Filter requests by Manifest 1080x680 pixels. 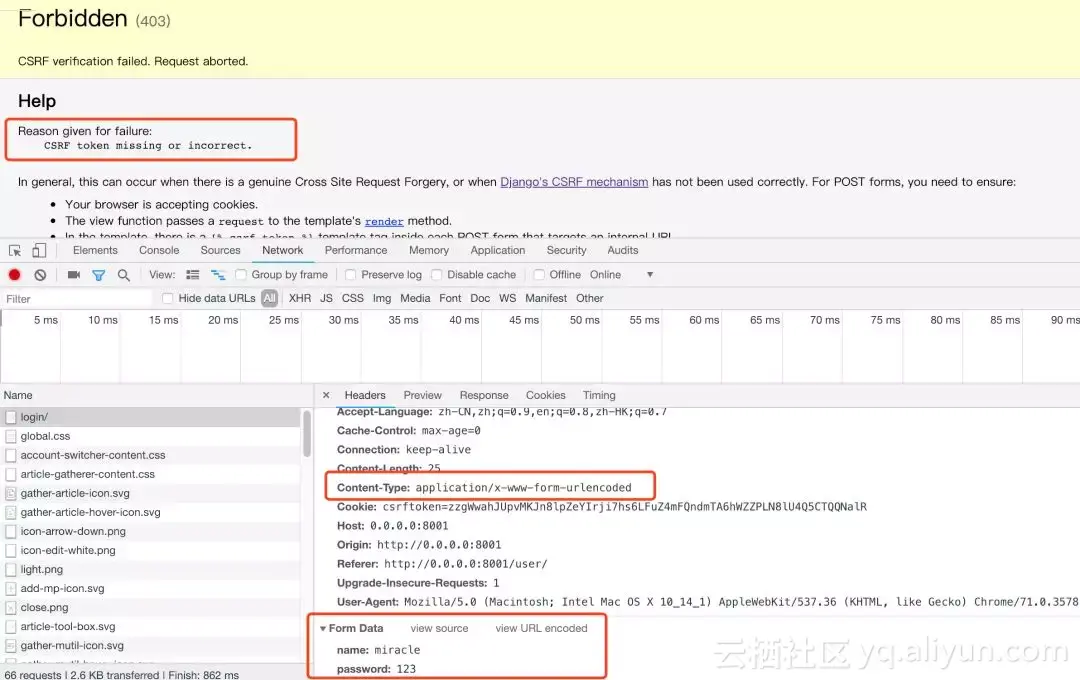click(546, 298)
